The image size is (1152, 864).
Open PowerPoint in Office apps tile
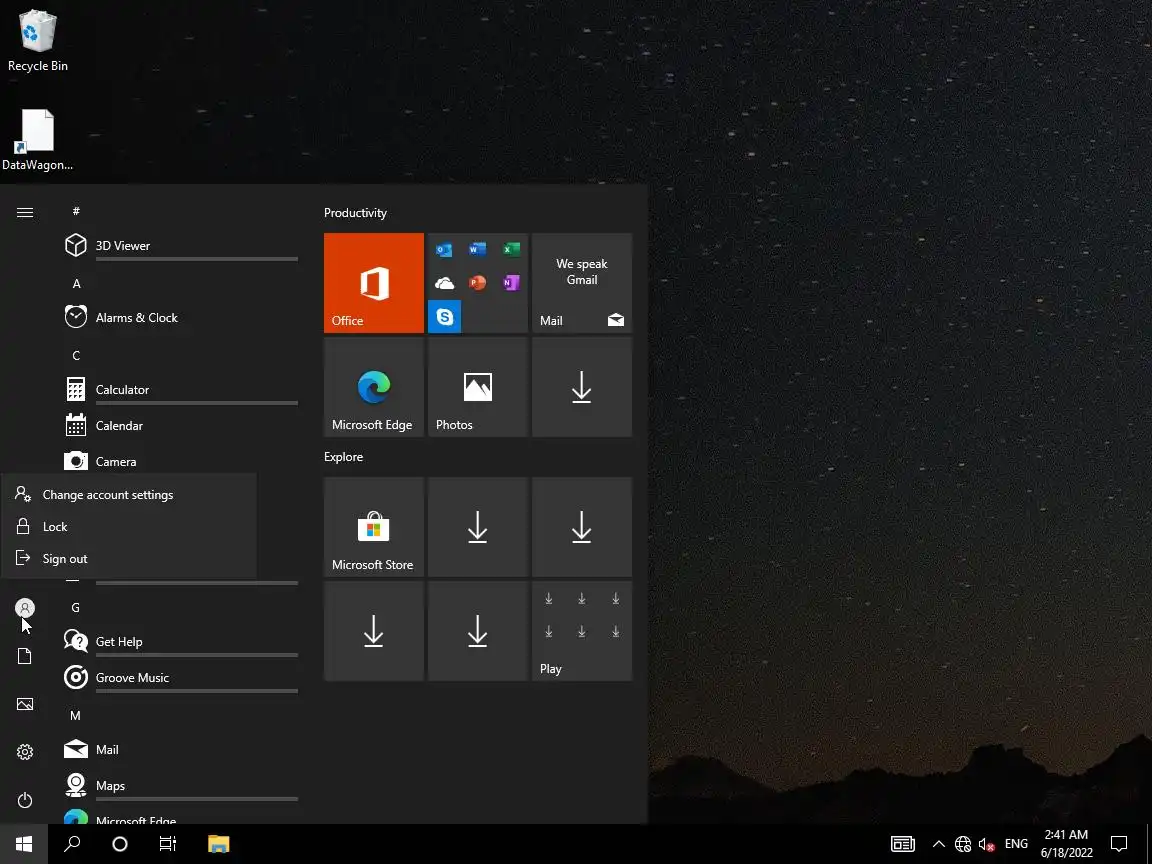pyautogui.click(x=478, y=283)
